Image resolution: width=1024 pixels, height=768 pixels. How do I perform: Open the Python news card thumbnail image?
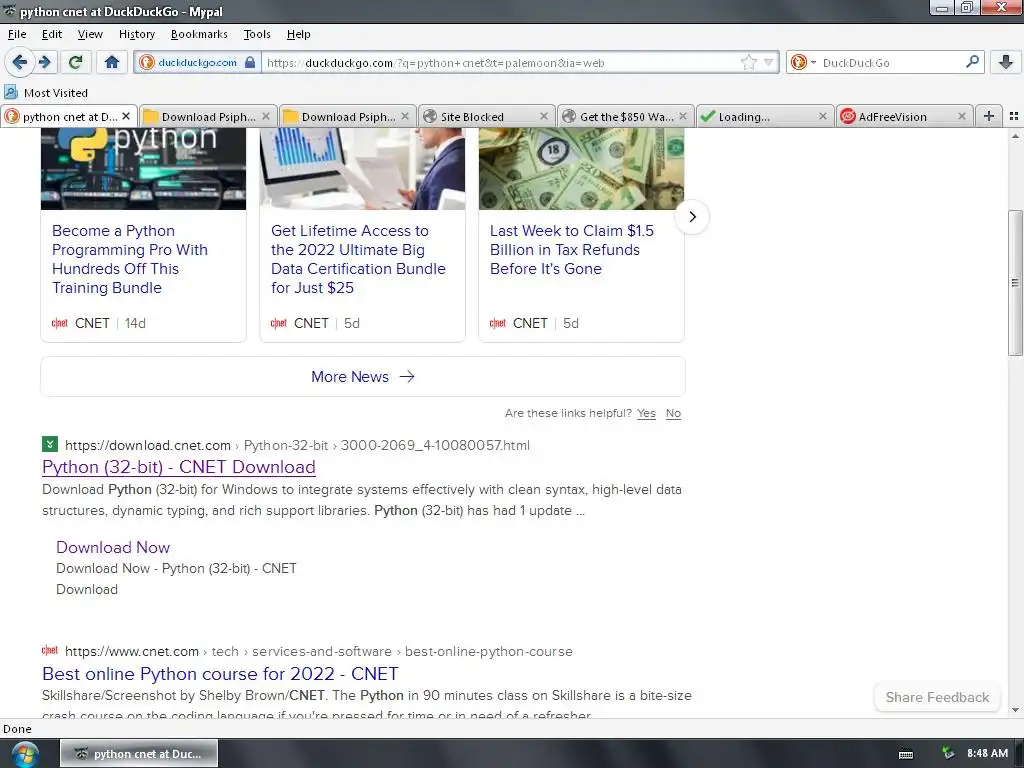[143, 168]
